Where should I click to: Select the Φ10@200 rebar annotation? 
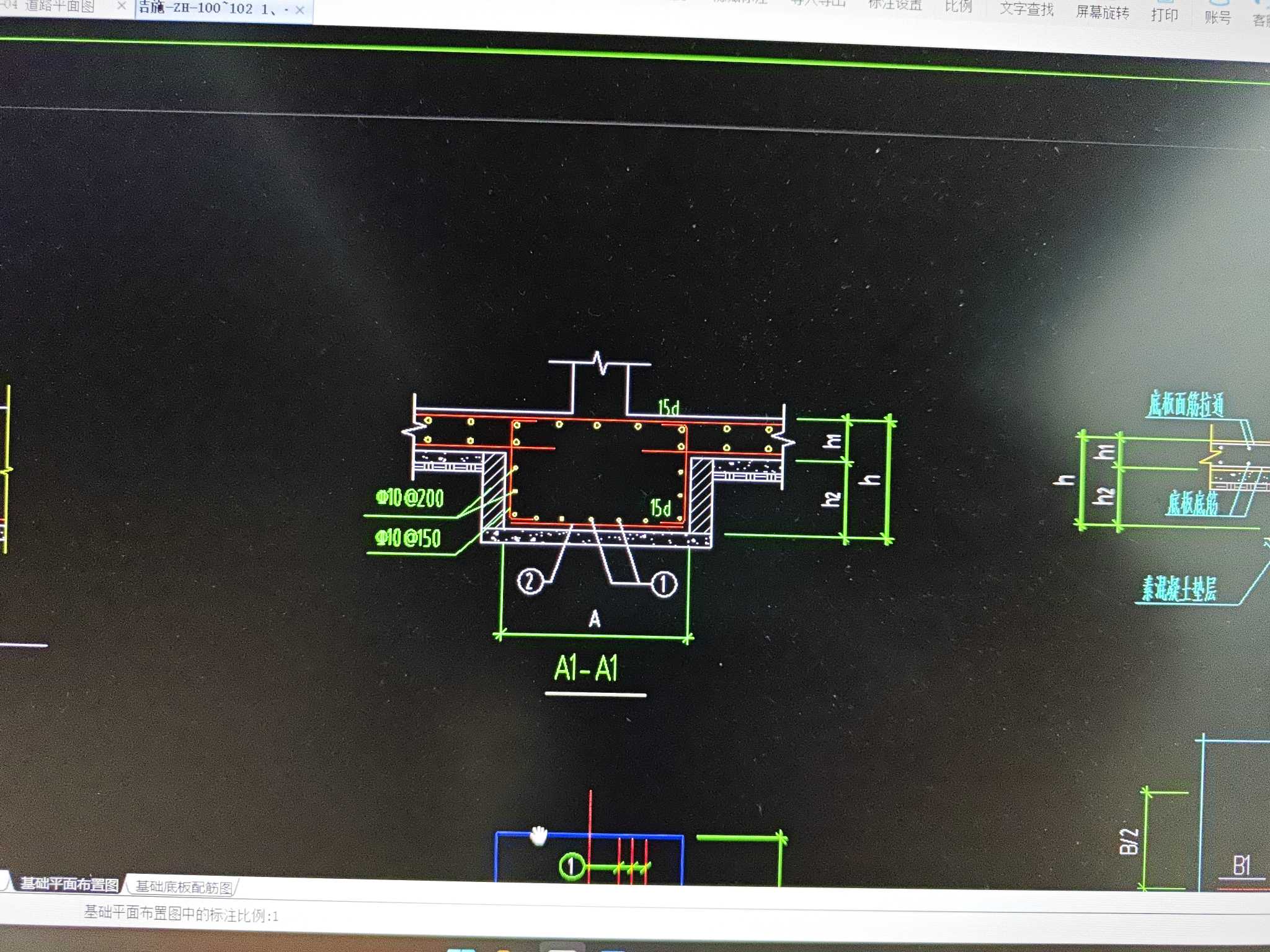point(410,497)
